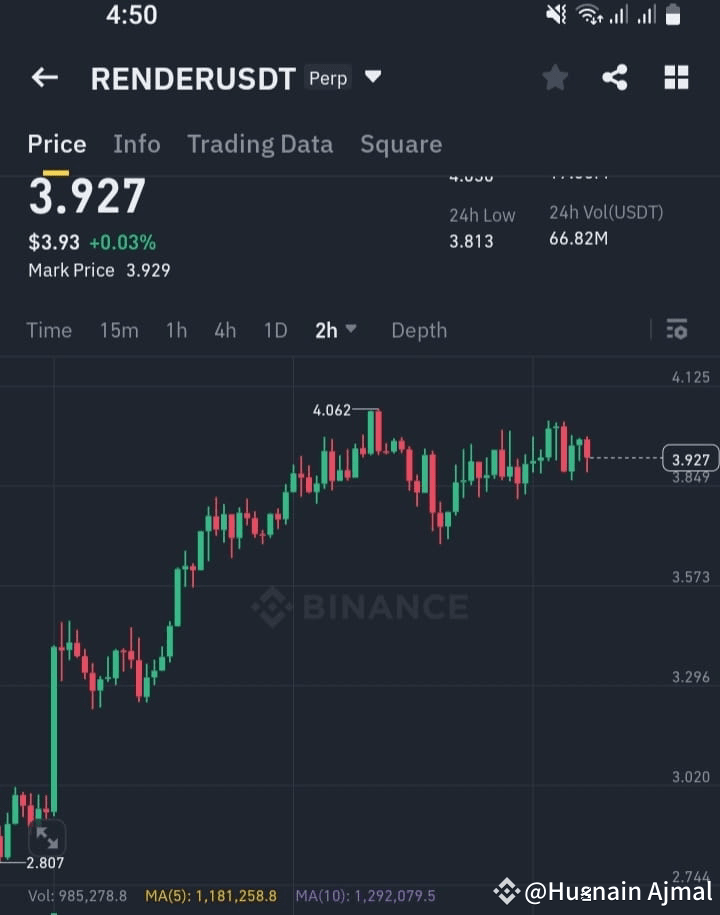
Task: Switch to the Info tab
Action: point(137,144)
